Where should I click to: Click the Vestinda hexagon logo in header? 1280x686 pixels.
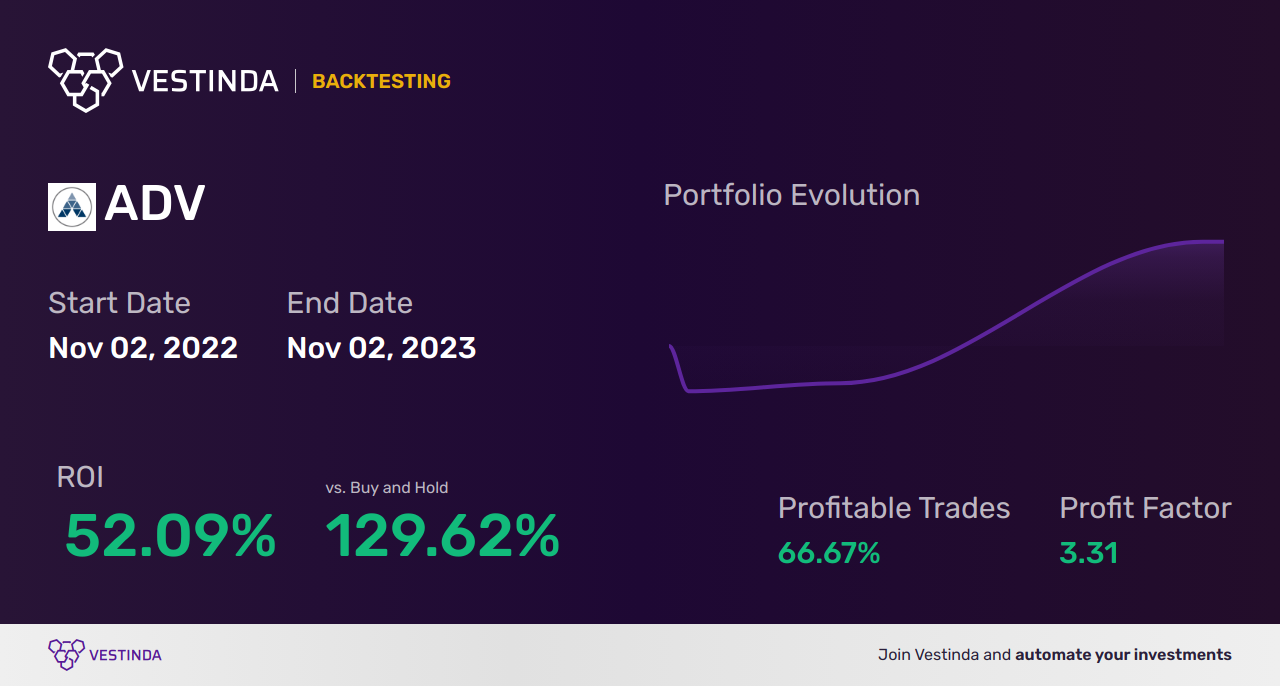tap(85, 79)
